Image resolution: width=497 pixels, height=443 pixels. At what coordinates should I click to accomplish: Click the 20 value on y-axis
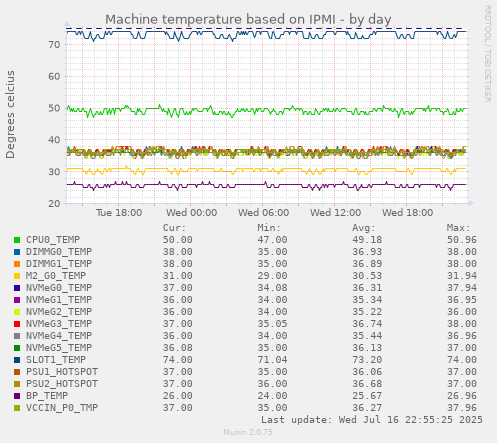pos(54,203)
